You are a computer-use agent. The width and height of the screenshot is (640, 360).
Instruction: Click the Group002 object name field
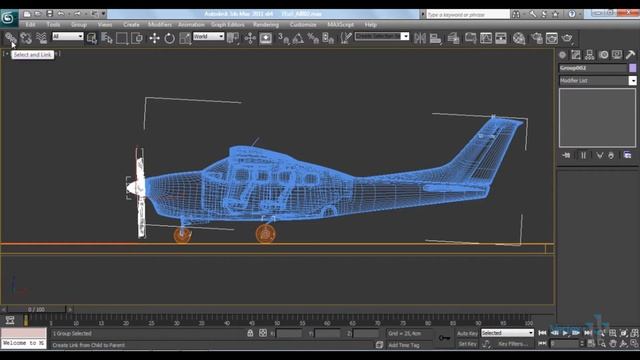(593, 68)
